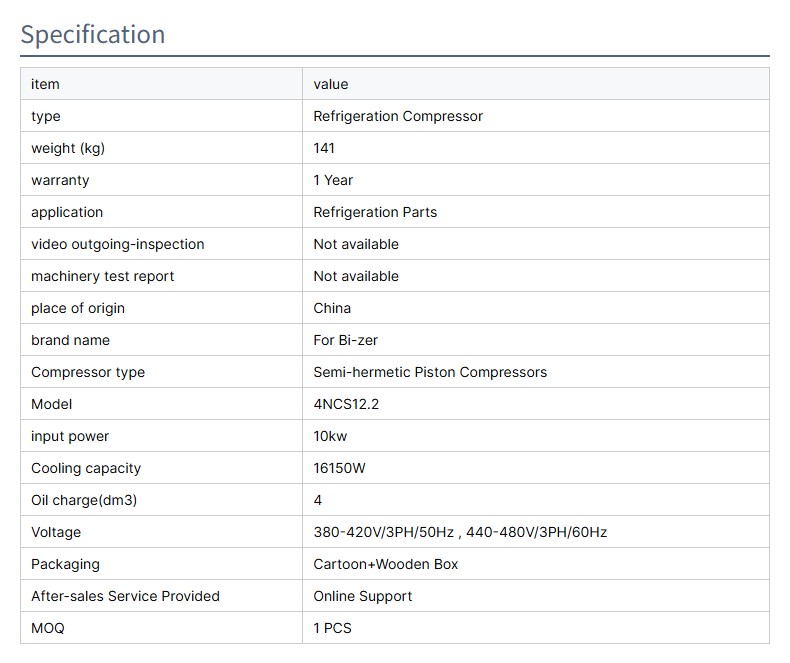This screenshot has height=663, width=790.
Task: Click the Specification heading
Action: 93,34
